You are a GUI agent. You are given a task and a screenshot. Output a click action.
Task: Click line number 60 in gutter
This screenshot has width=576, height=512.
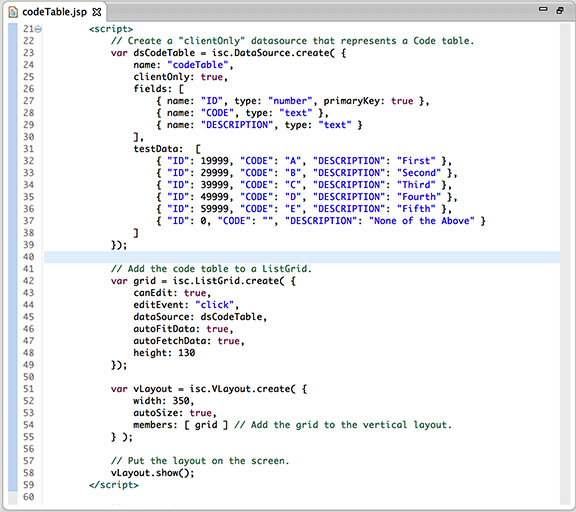pos(29,497)
